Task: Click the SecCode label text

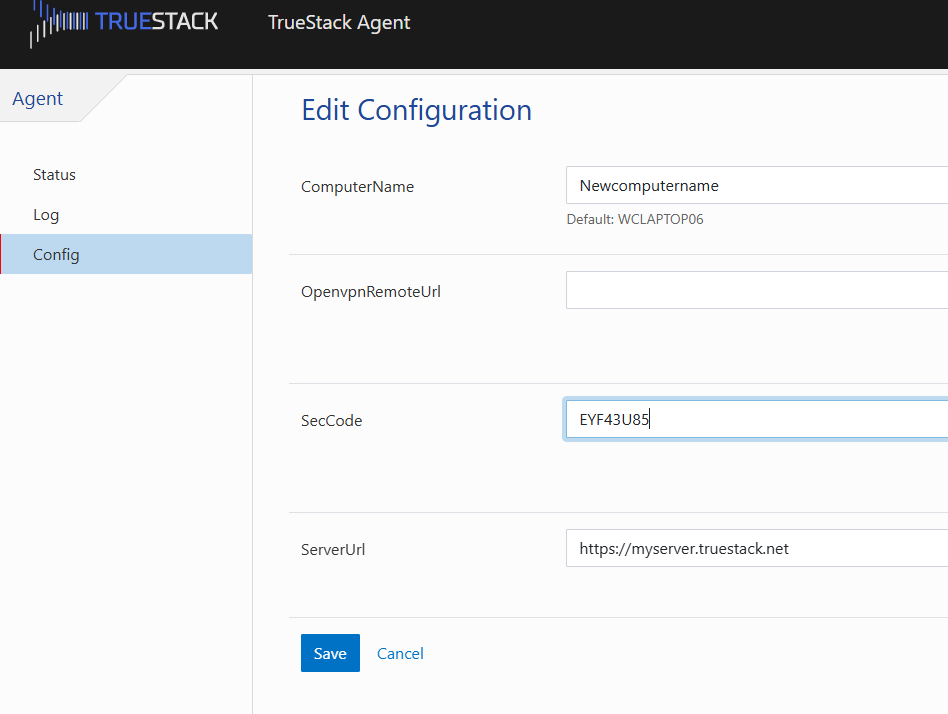Action: click(x=331, y=421)
